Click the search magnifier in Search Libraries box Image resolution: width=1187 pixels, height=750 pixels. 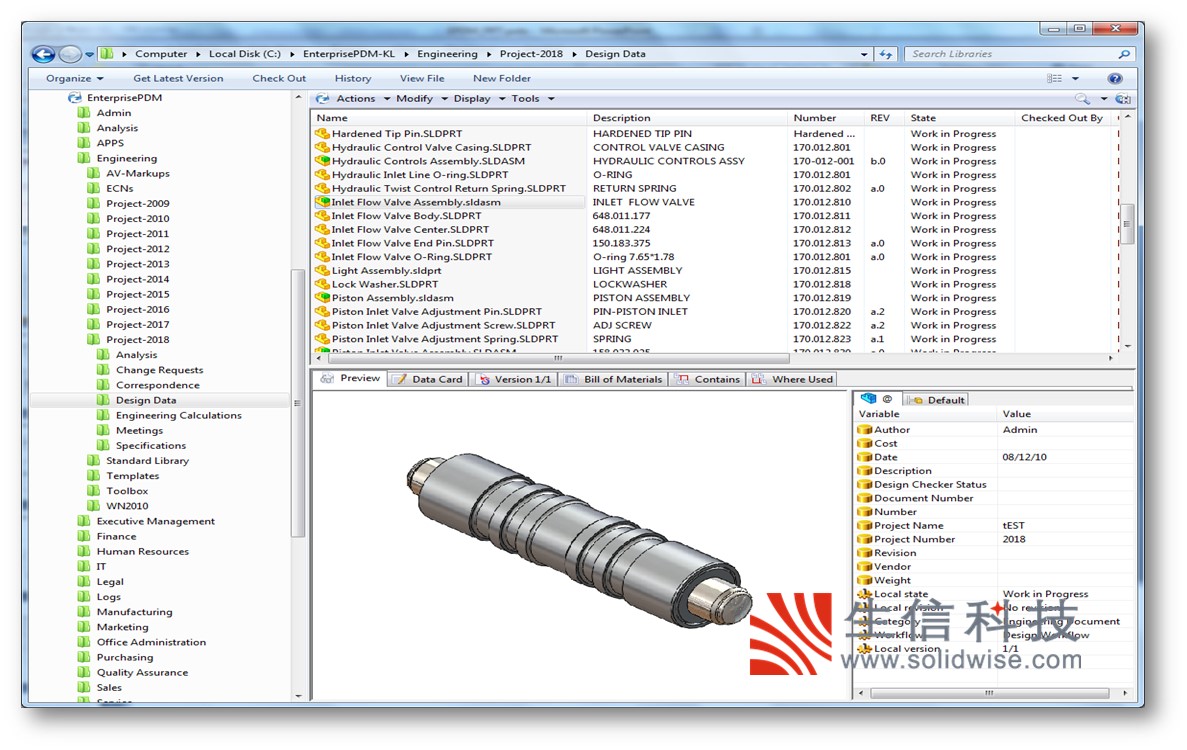coord(1124,54)
